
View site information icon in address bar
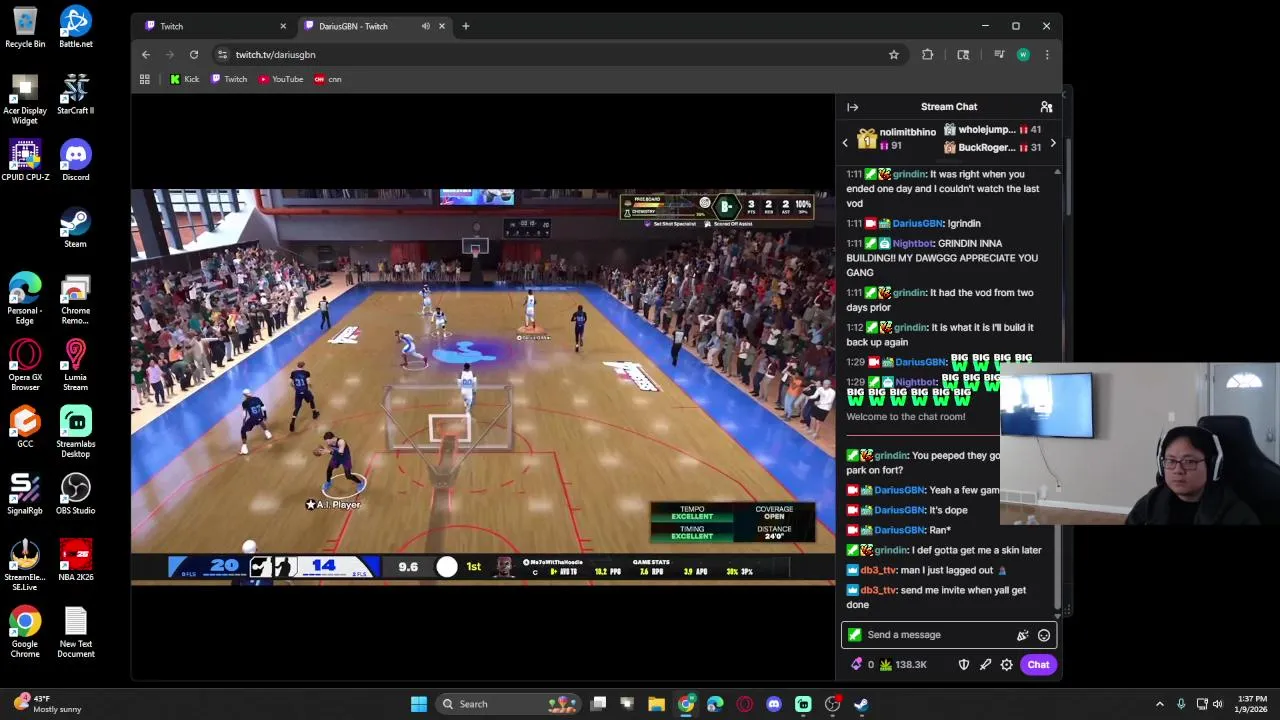pos(223,55)
